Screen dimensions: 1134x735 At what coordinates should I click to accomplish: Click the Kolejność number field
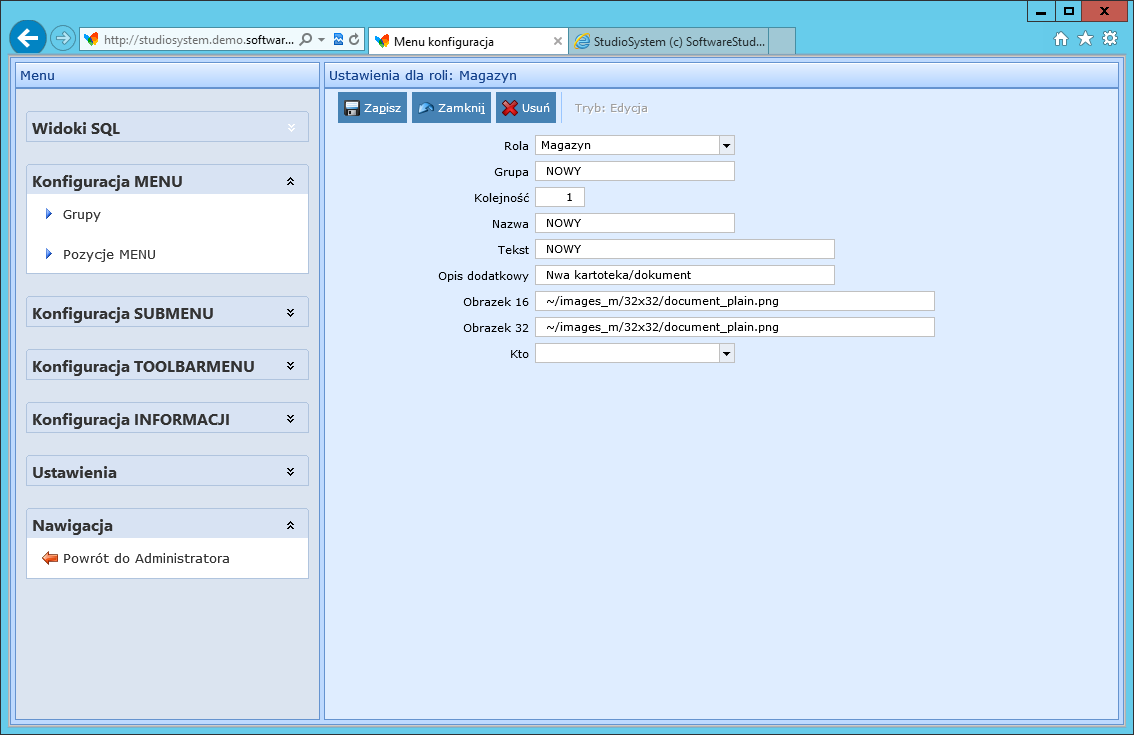[560, 197]
